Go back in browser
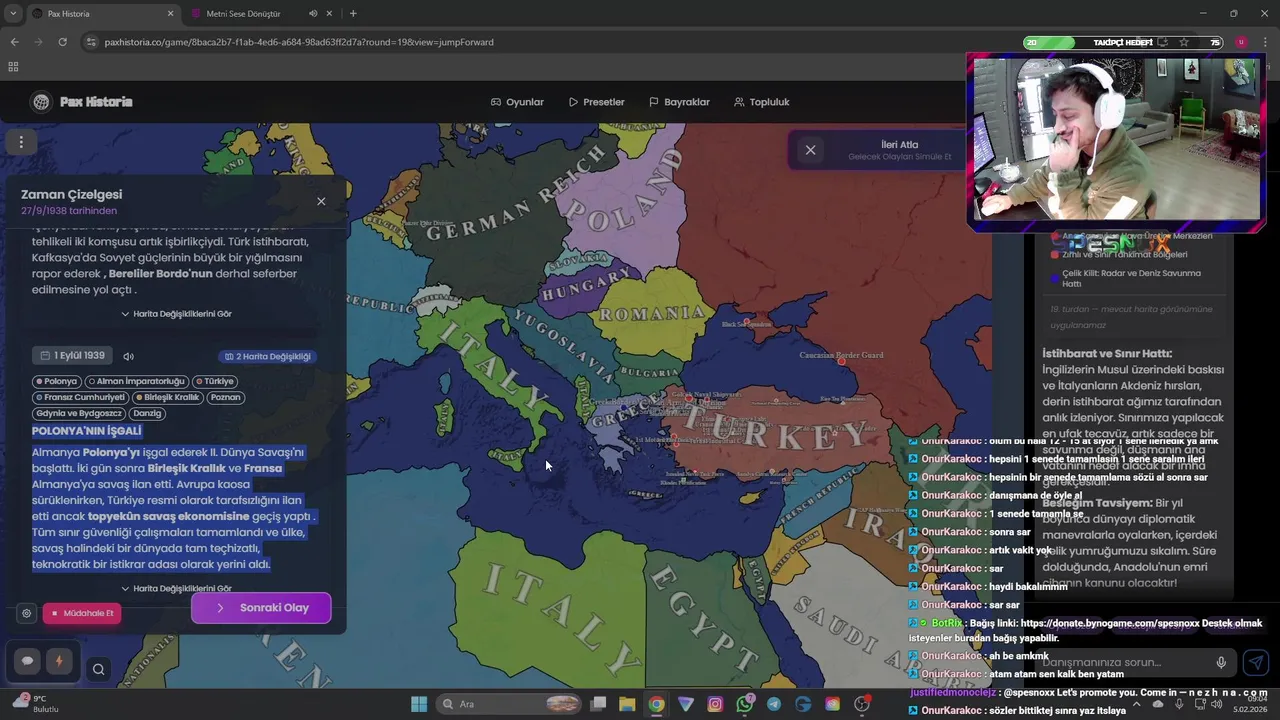Viewport: 1280px width, 720px height. [x=14, y=42]
